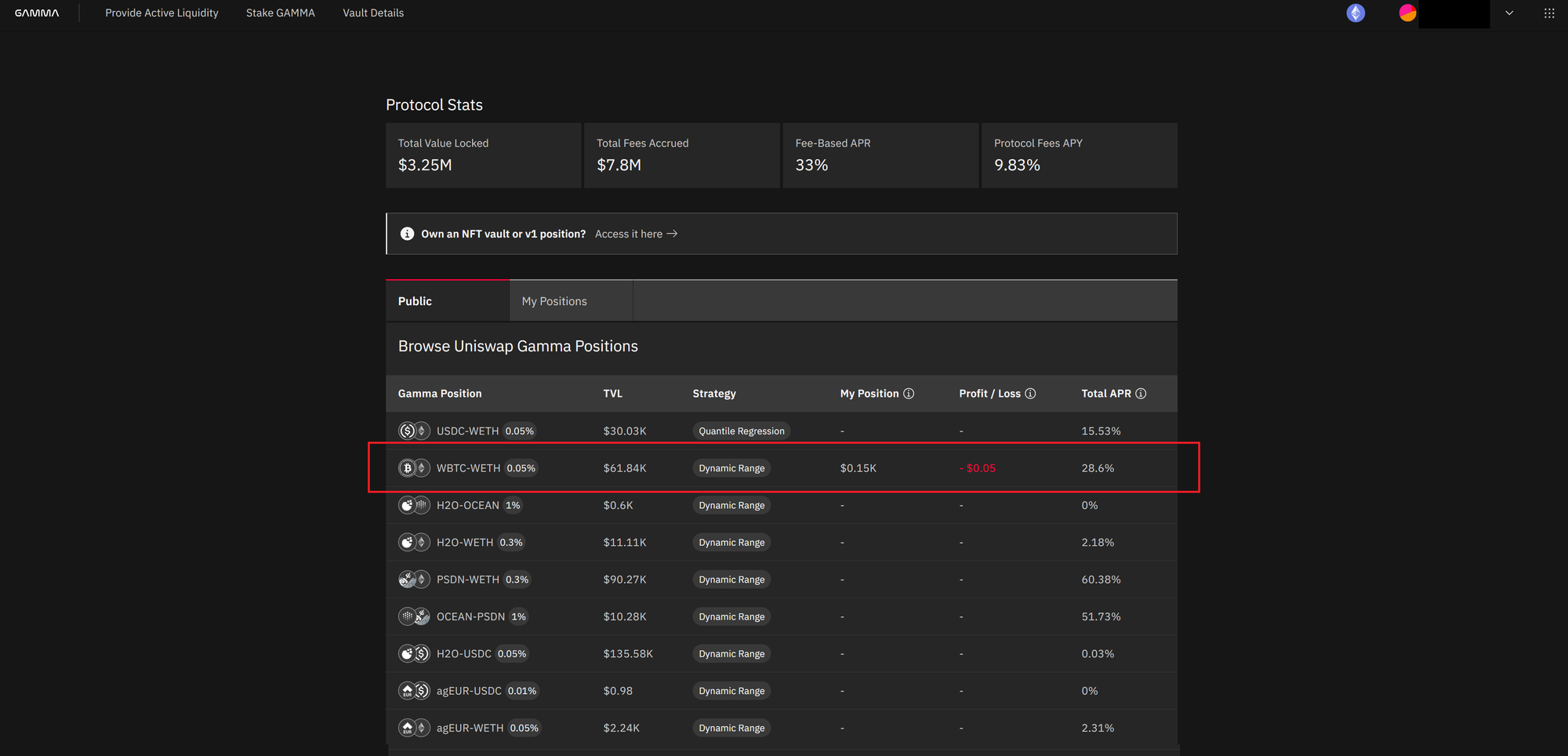
Task: Click the 15.53% APR value
Action: coord(1101,431)
